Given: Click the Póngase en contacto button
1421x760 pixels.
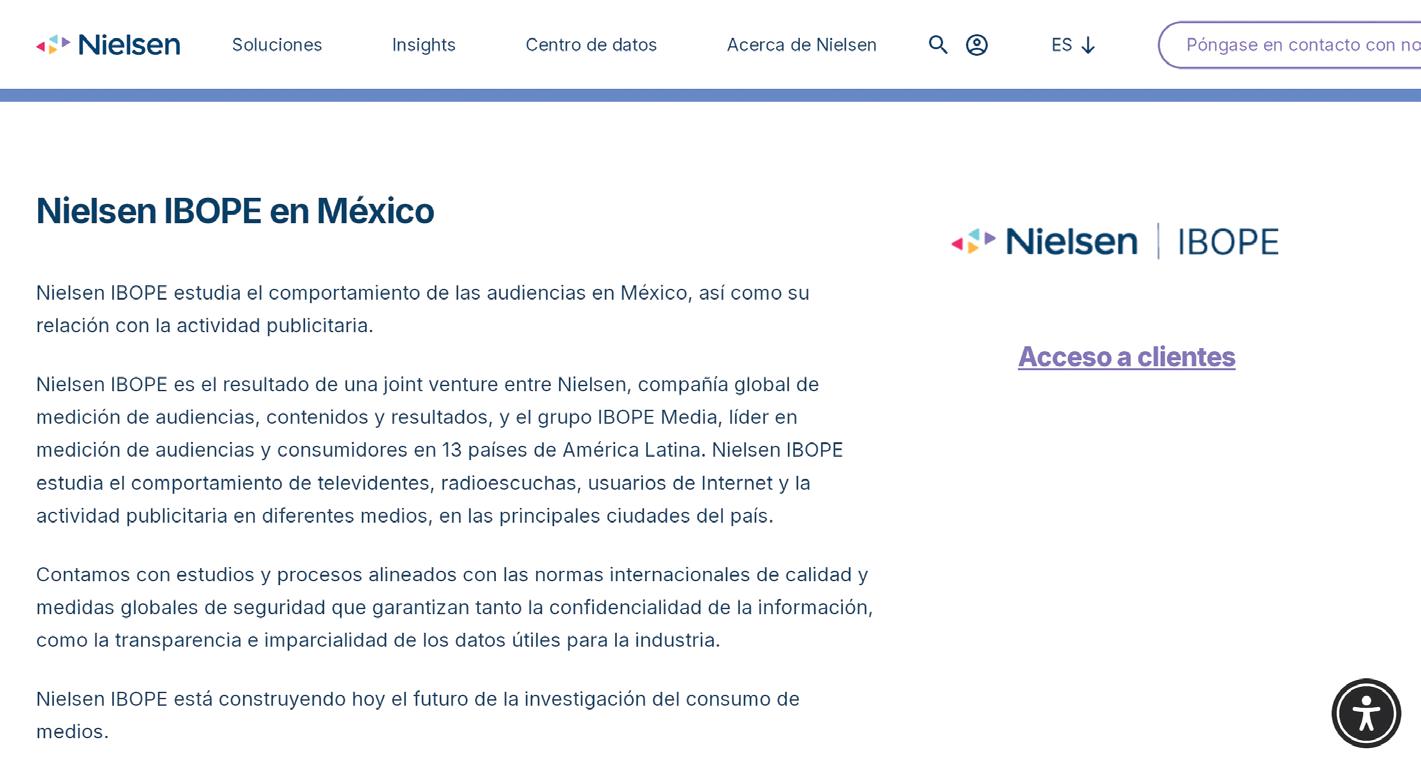Looking at the screenshot, I should [1290, 45].
